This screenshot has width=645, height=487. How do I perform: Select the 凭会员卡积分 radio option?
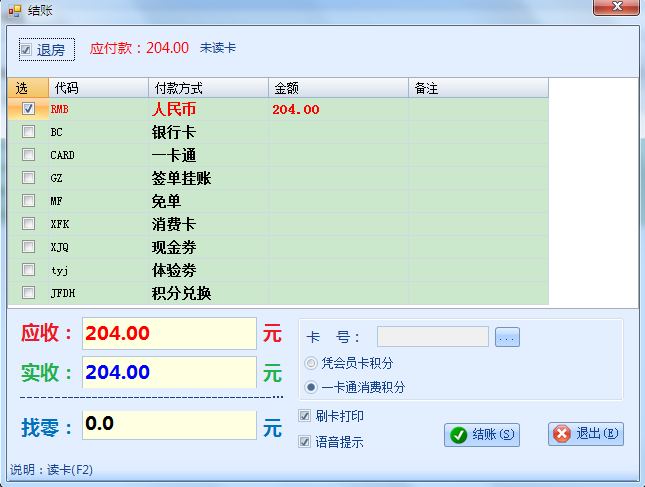[x=311, y=363]
